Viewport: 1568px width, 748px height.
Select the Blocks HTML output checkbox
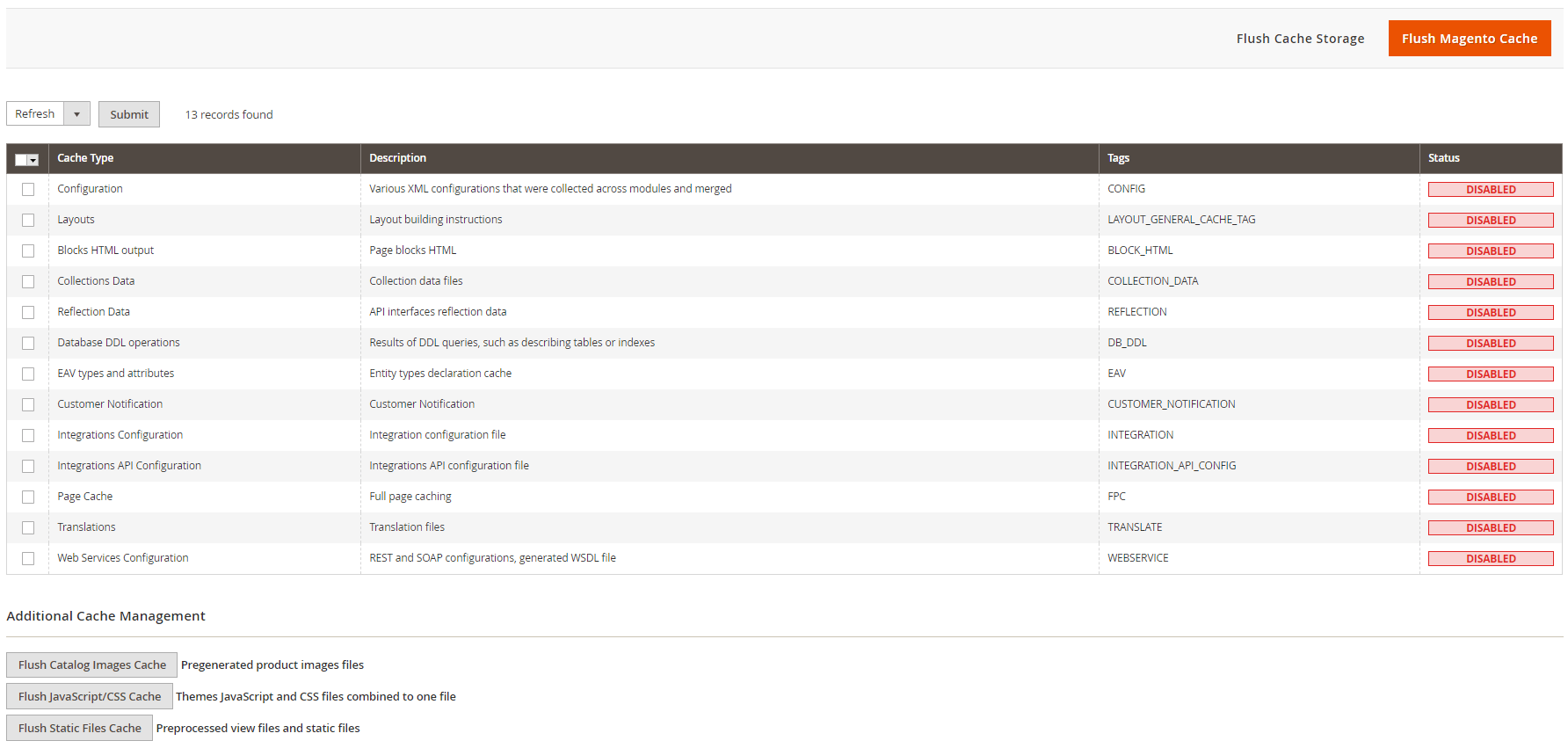[28, 251]
